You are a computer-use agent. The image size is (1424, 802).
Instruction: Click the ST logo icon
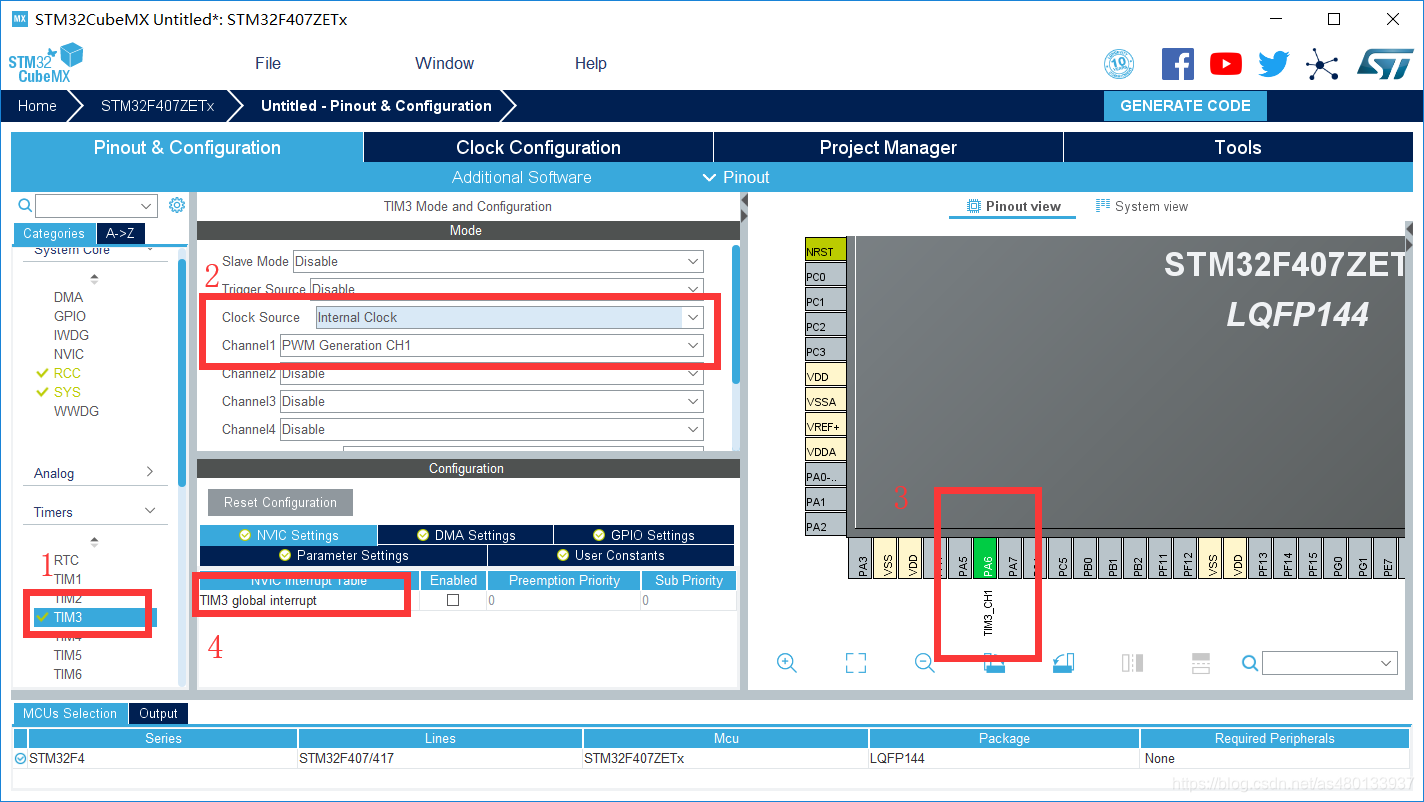click(x=1385, y=64)
